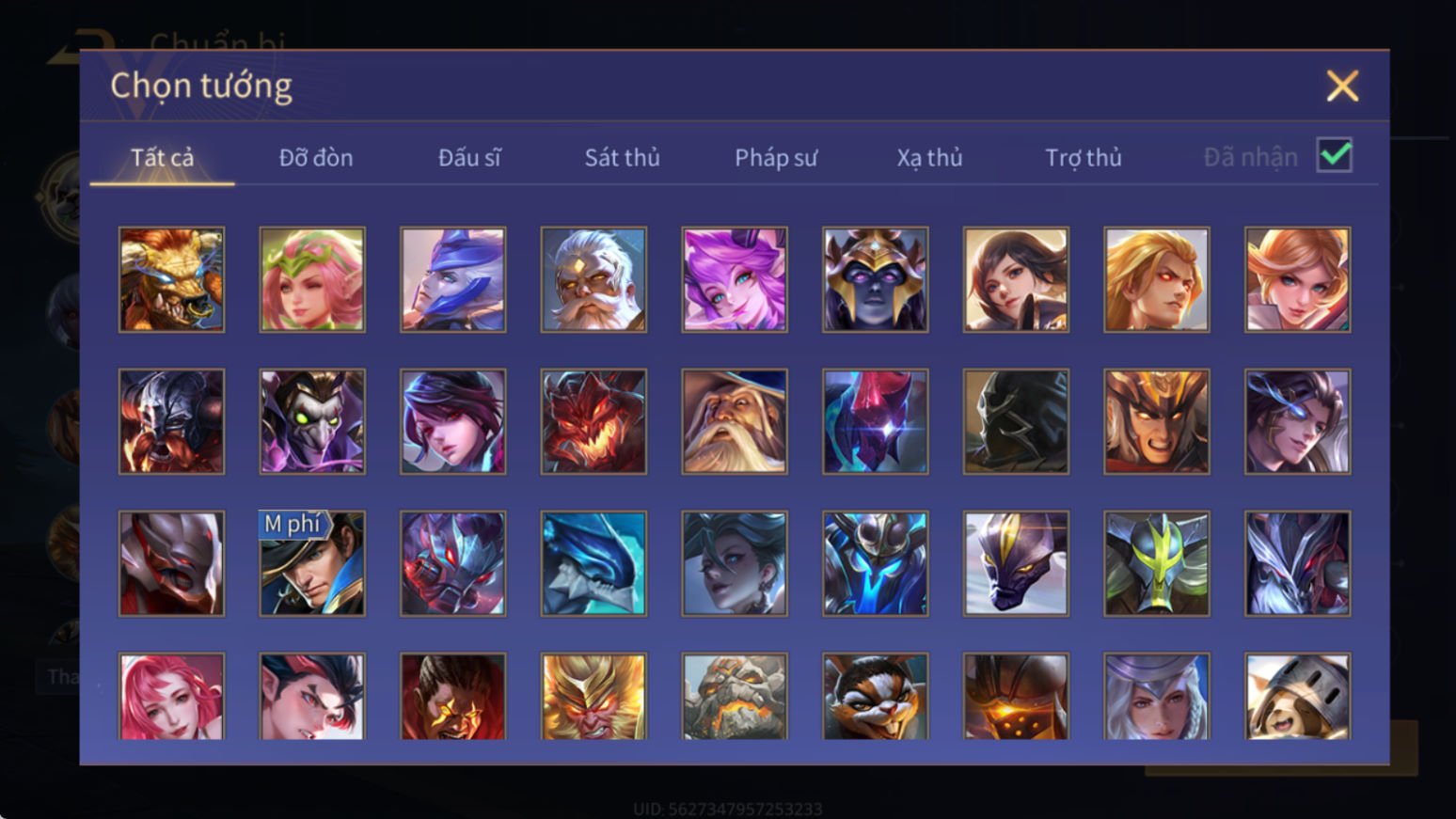Select the golden monkey king portrait
The image size is (1456, 819).
coord(593,696)
